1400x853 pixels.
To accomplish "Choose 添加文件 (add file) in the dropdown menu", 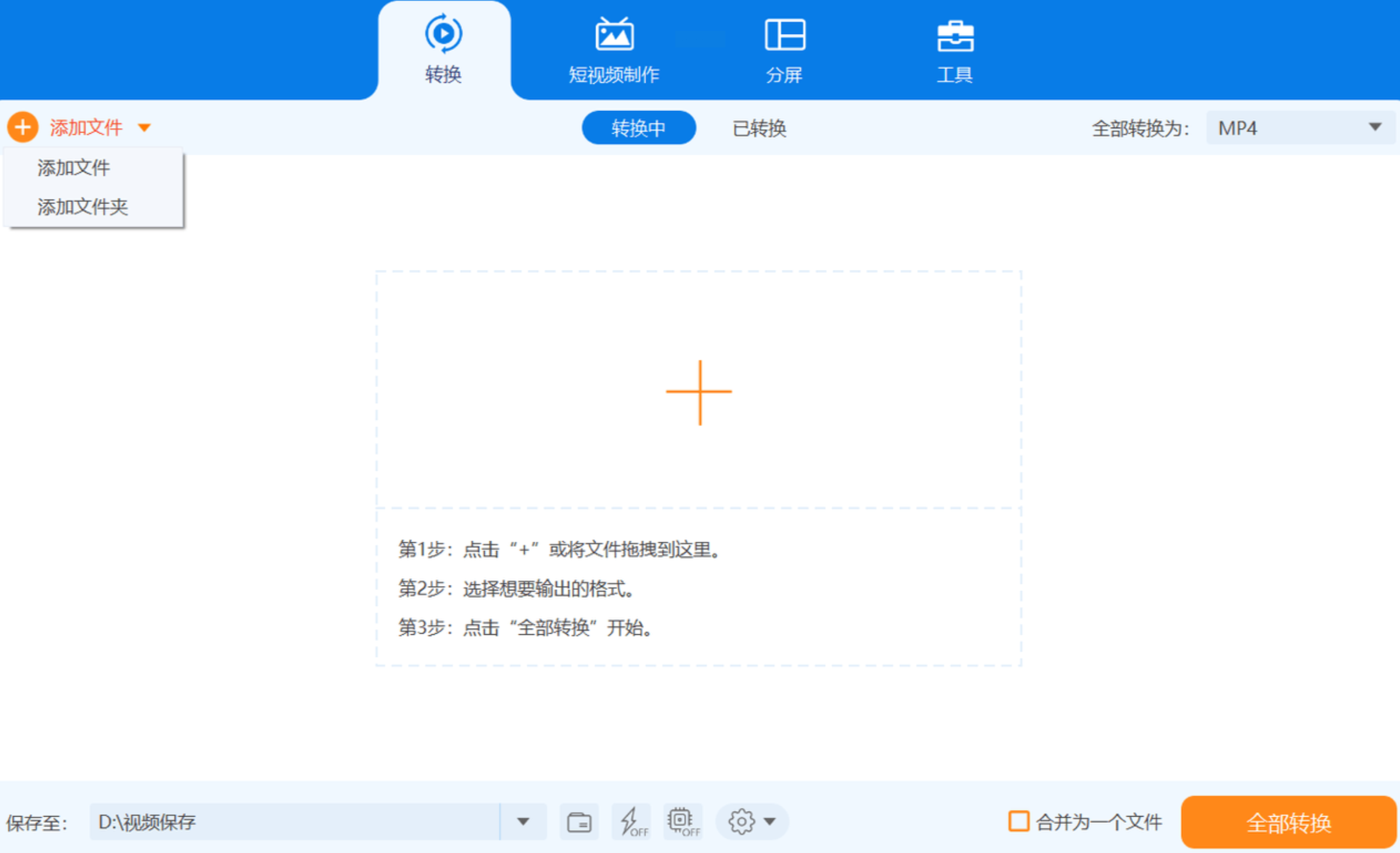I will 74,168.
